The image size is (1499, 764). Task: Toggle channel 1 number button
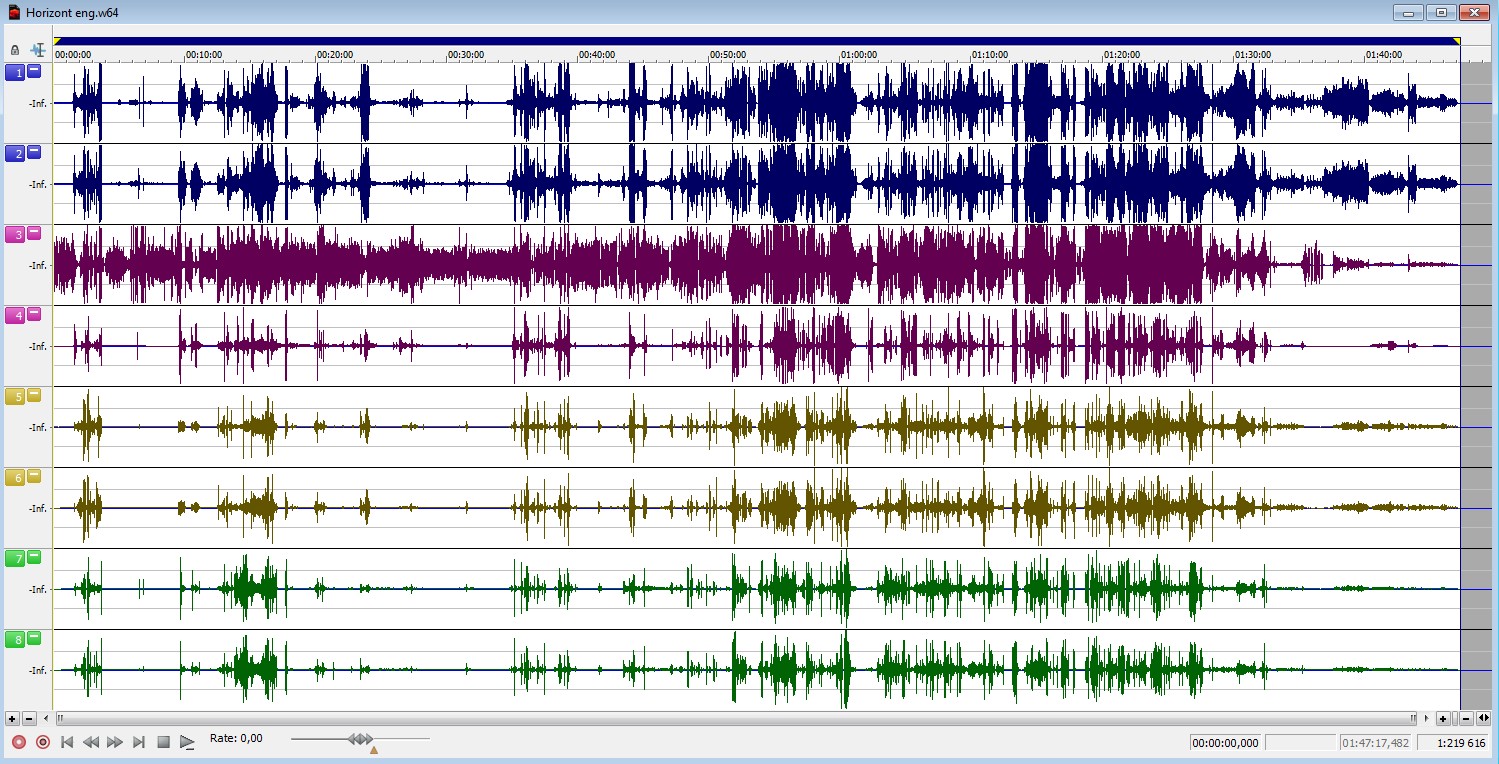[14, 72]
